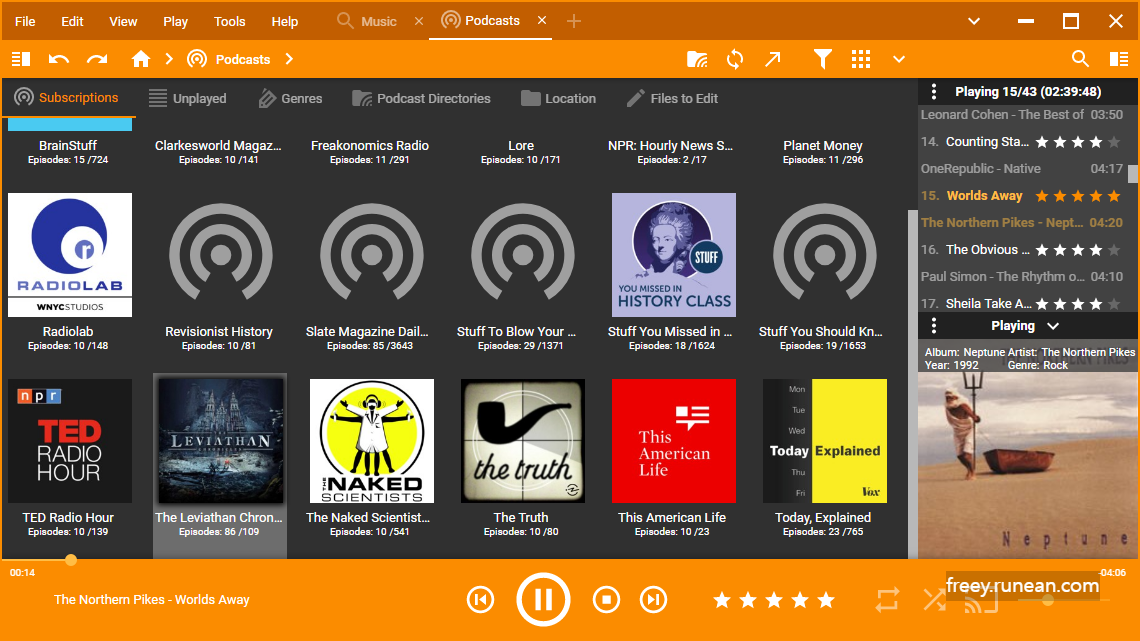The image size is (1140, 641).
Task: Toggle shuffle mode in player
Action: point(934,600)
